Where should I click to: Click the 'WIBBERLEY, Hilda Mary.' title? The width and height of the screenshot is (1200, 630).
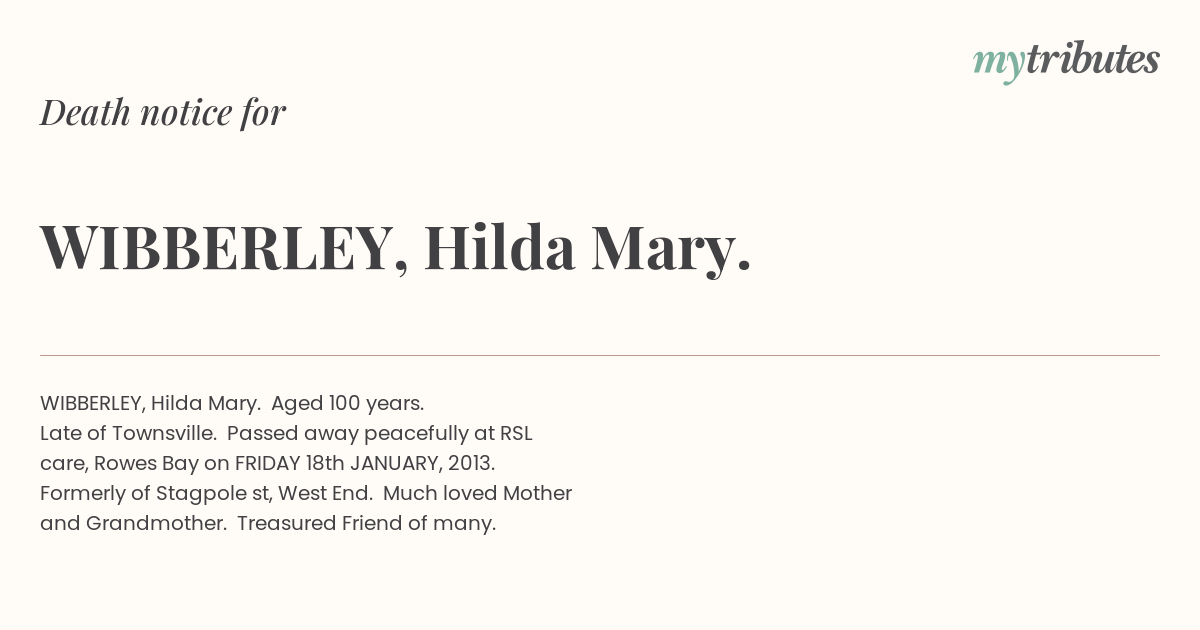click(395, 248)
